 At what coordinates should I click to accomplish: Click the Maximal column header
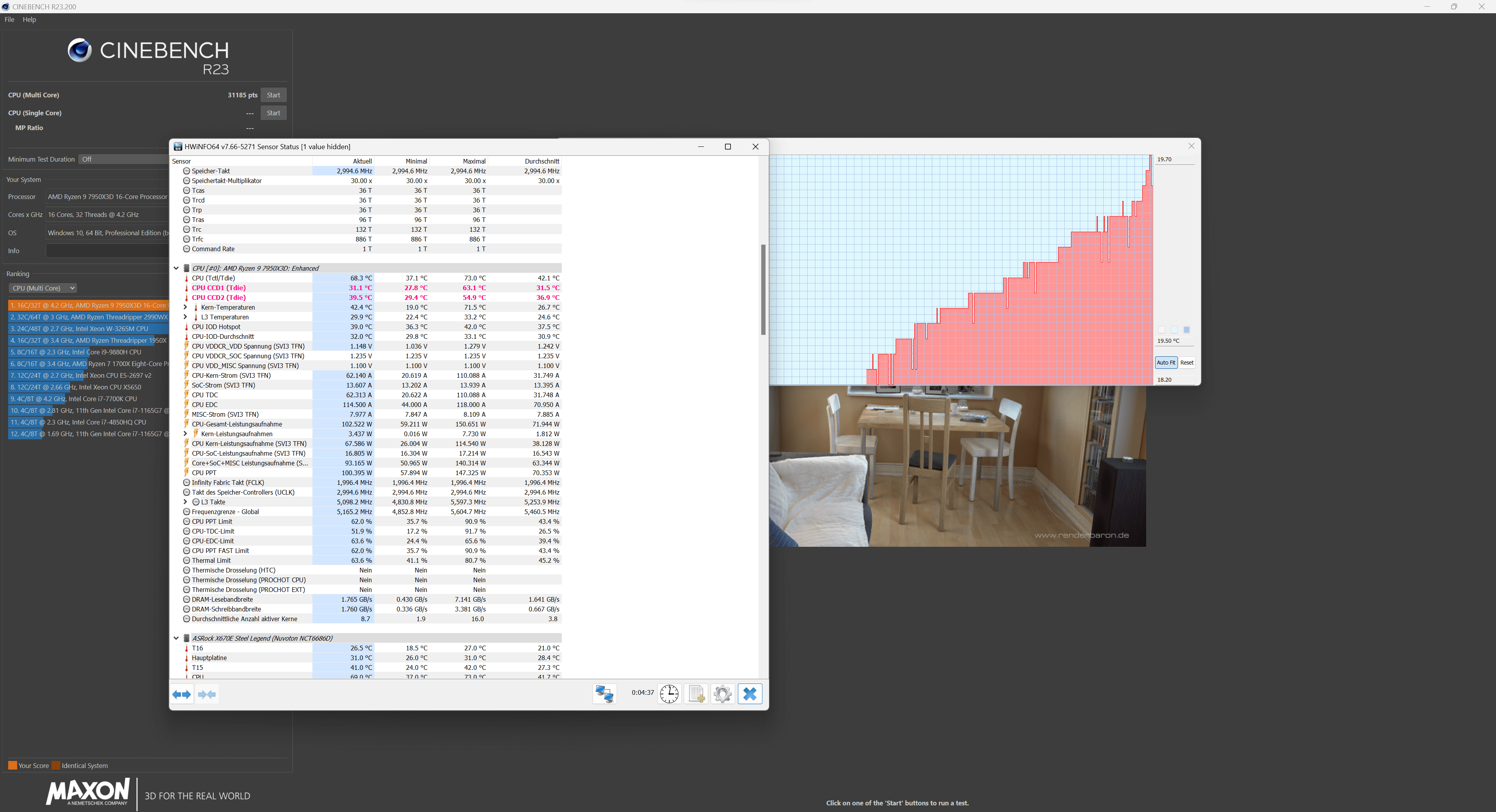(459, 161)
